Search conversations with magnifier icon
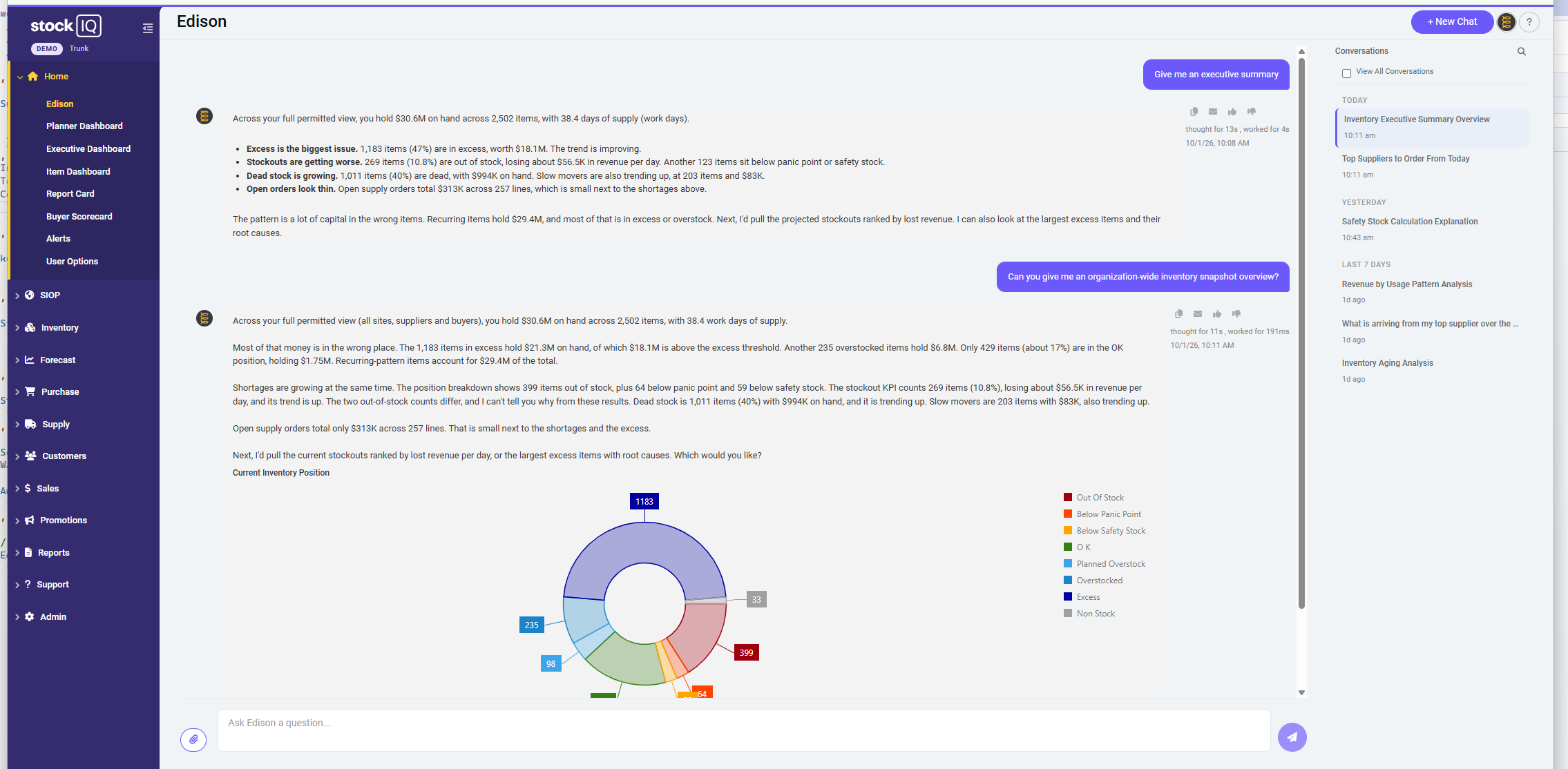1568x769 pixels. [1522, 52]
